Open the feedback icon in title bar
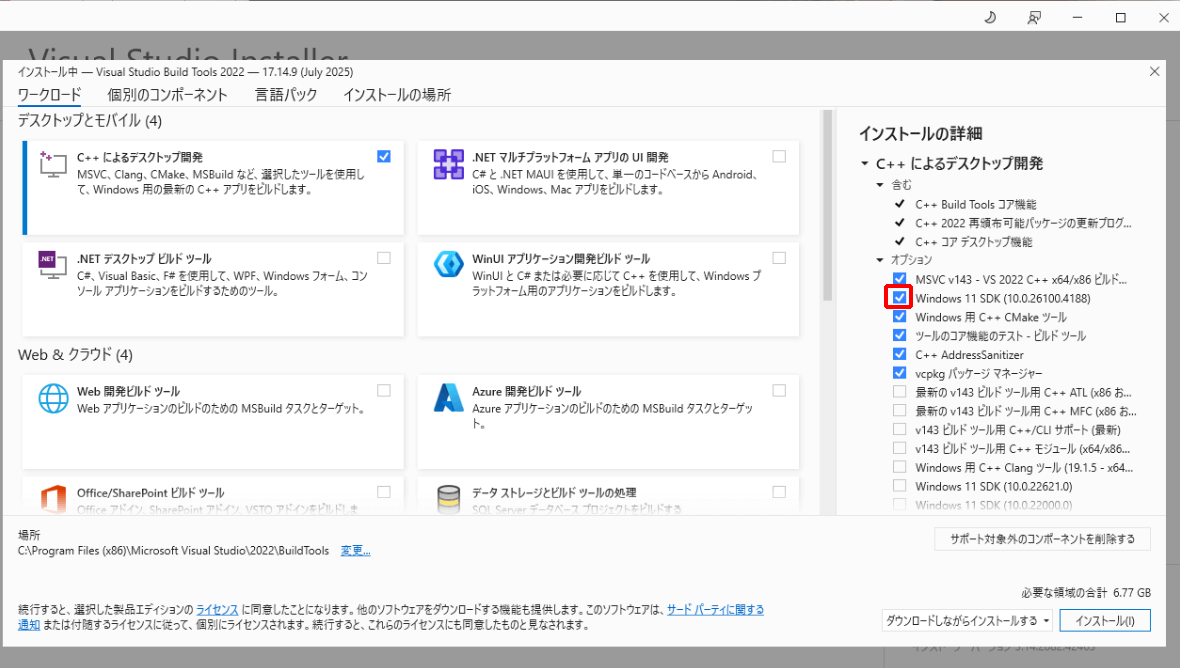Screen dimensions: 1180x668 pos(1034,17)
